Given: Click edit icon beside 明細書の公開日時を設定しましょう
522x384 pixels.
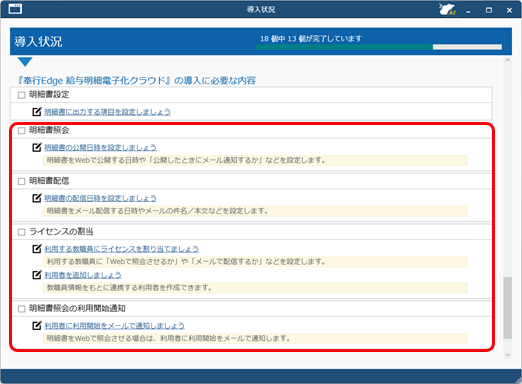Looking at the screenshot, I should (x=37, y=147).
